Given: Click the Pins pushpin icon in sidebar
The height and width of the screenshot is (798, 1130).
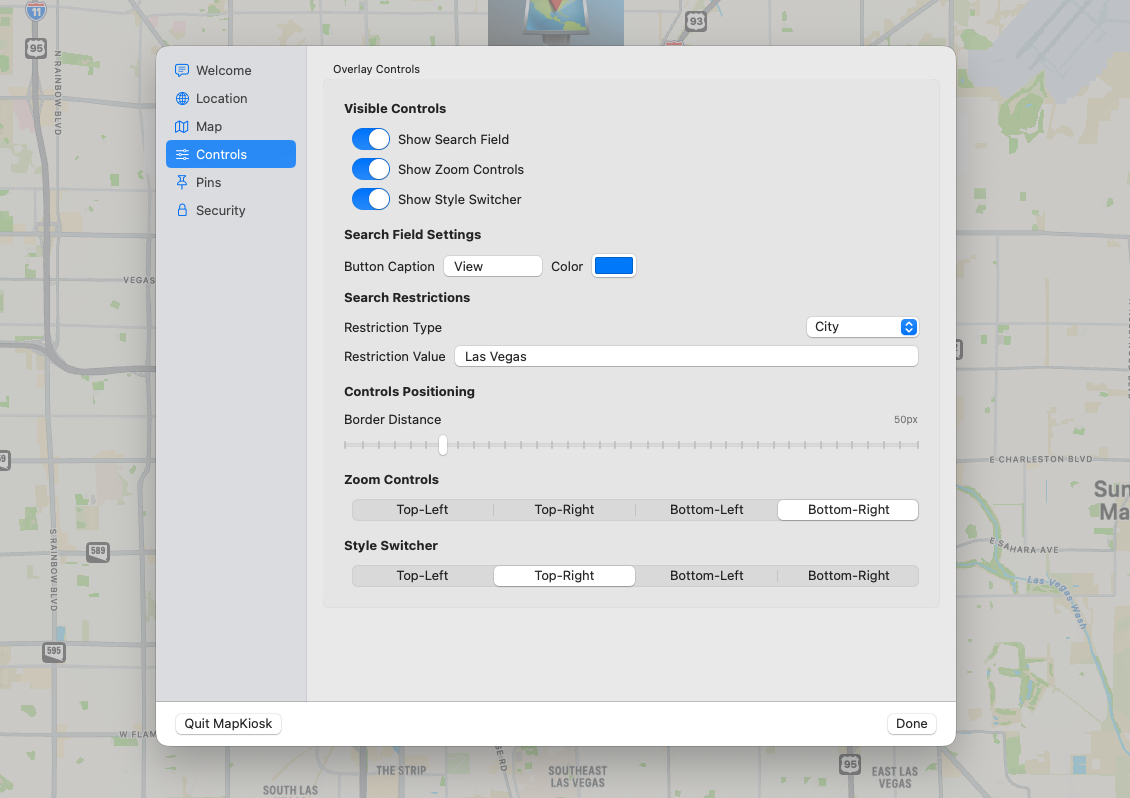Looking at the screenshot, I should click(182, 182).
